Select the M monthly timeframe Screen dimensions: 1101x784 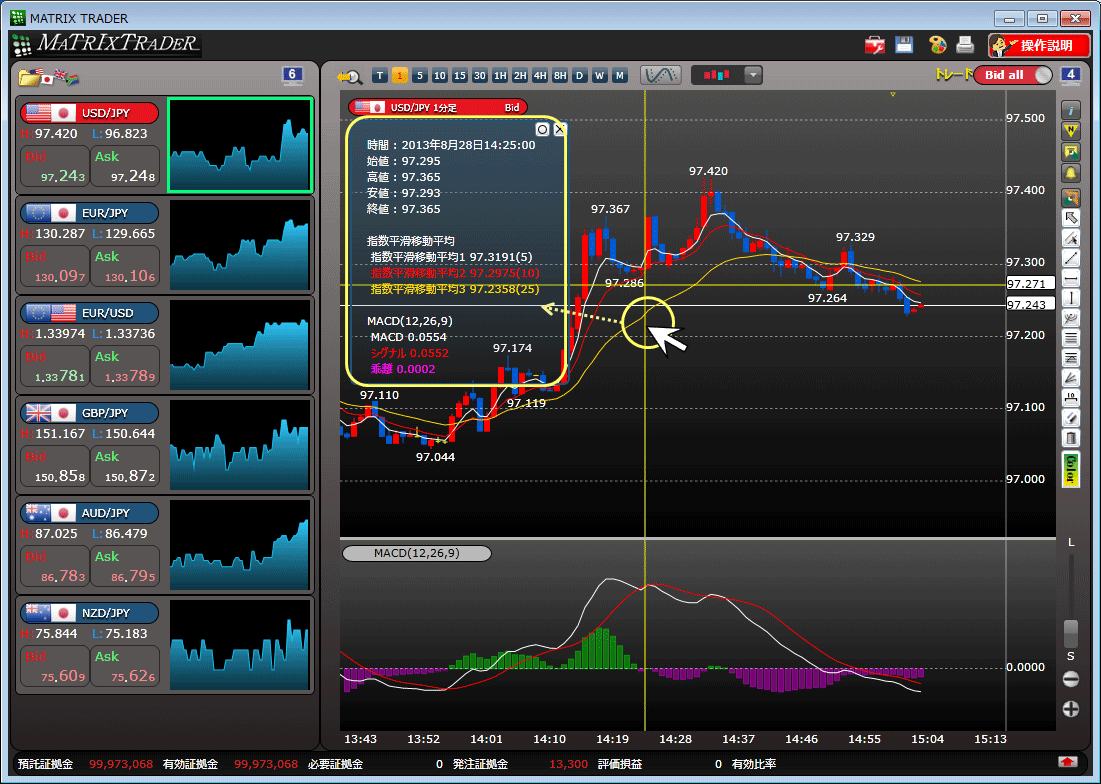click(619, 76)
